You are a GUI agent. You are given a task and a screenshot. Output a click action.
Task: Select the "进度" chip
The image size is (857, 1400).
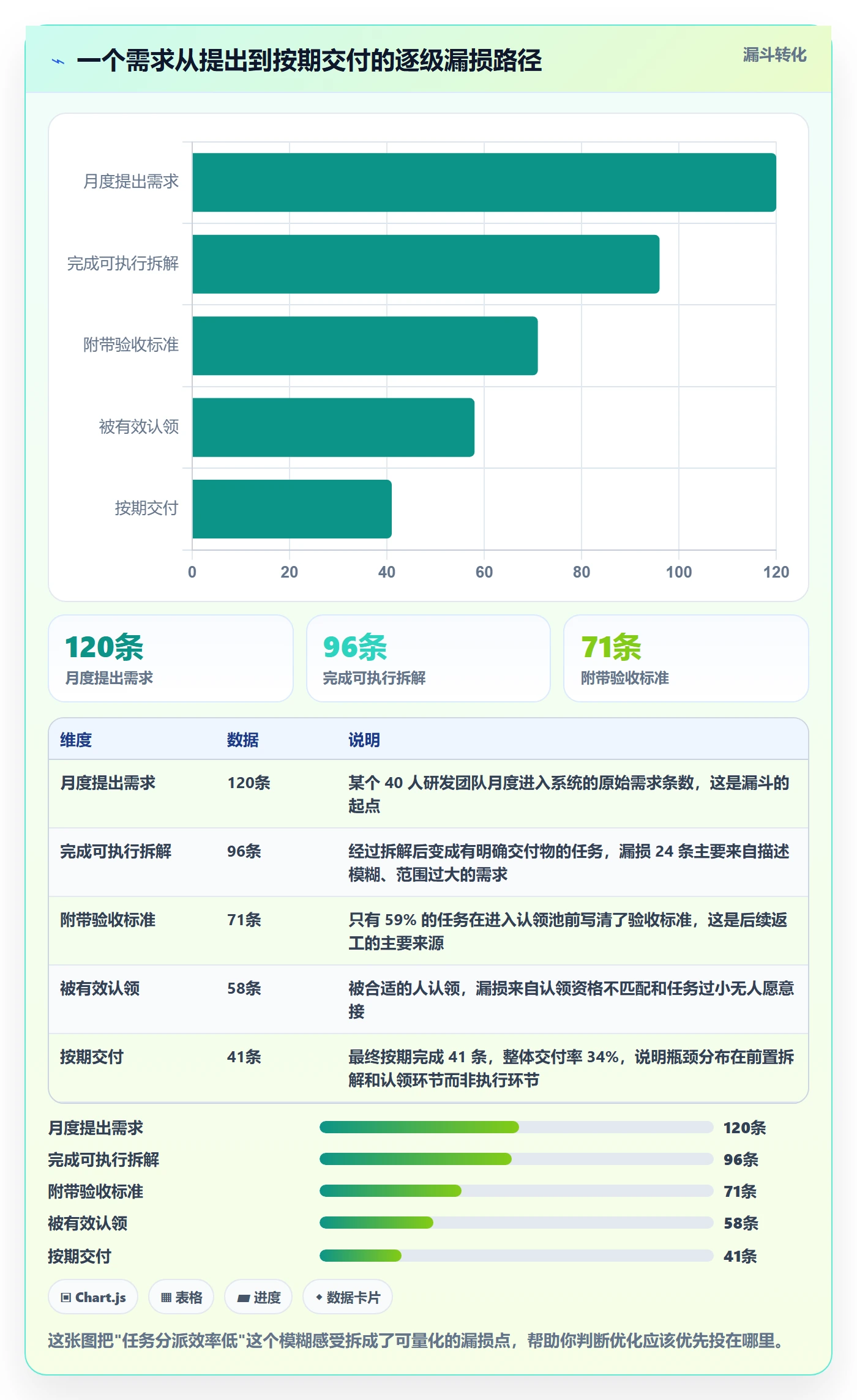(258, 1297)
